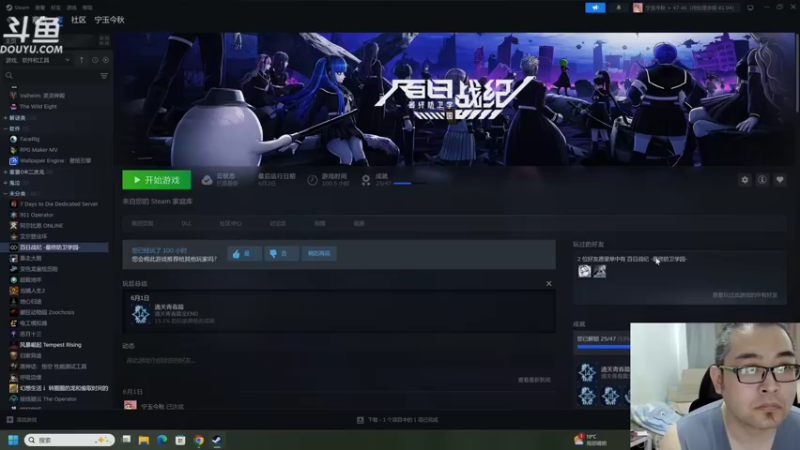Open Microsoft Edge from taskbar

click(162, 440)
